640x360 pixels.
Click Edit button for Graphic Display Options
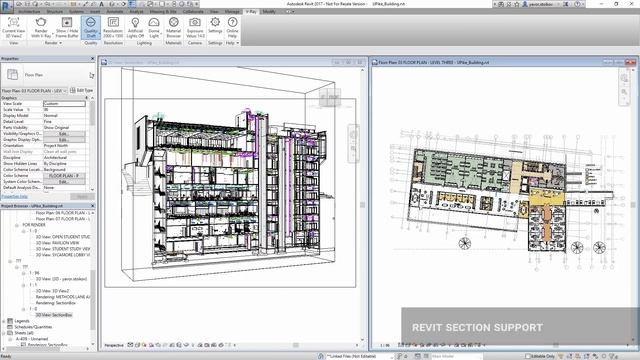[x=64, y=140]
